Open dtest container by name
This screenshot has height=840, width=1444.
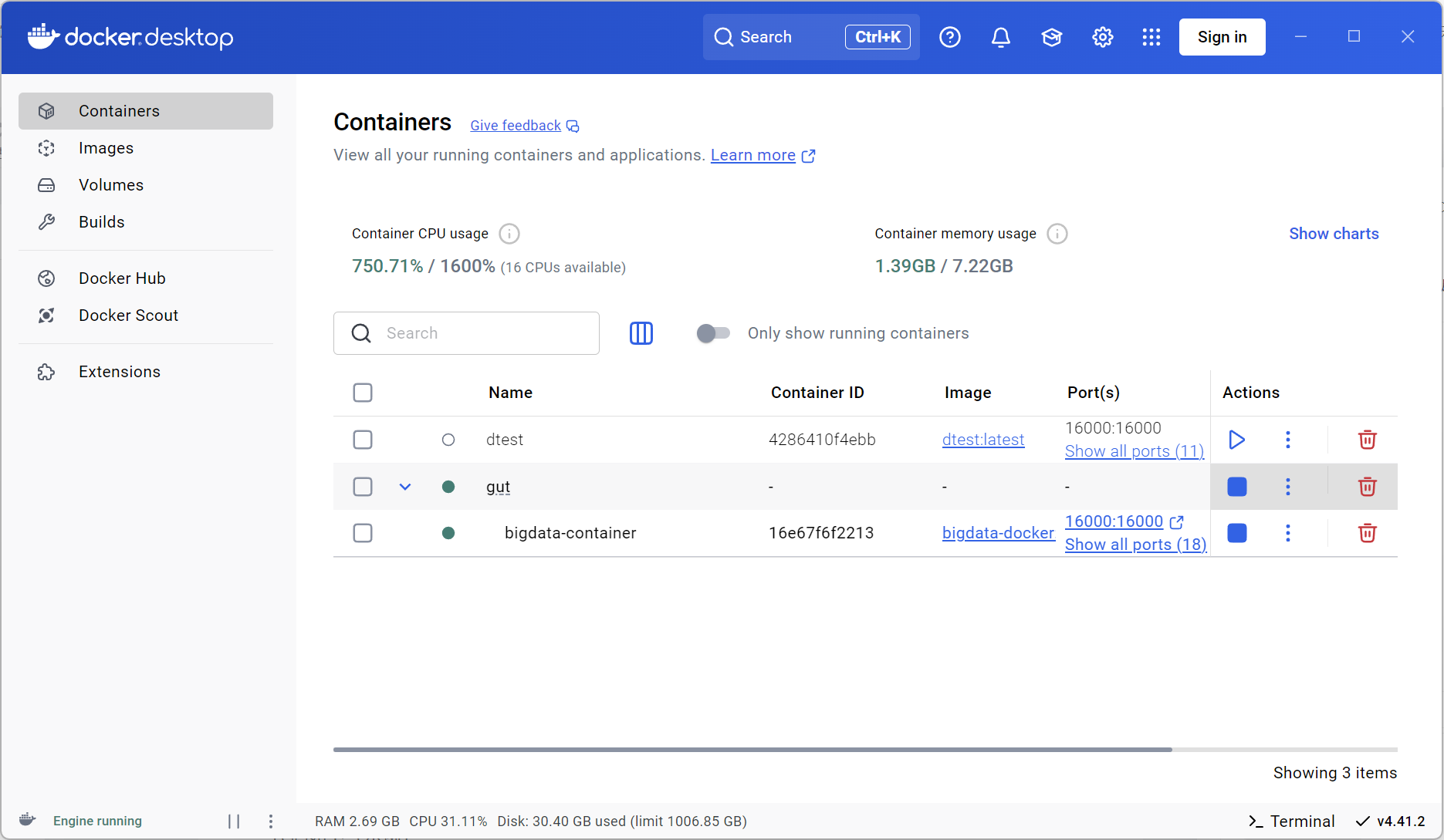(505, 440)
